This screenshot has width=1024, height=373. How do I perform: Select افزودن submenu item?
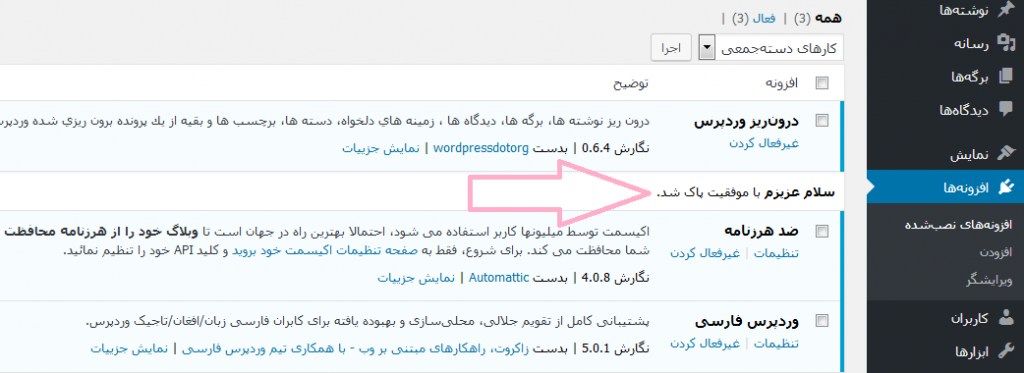click(997, 253)
